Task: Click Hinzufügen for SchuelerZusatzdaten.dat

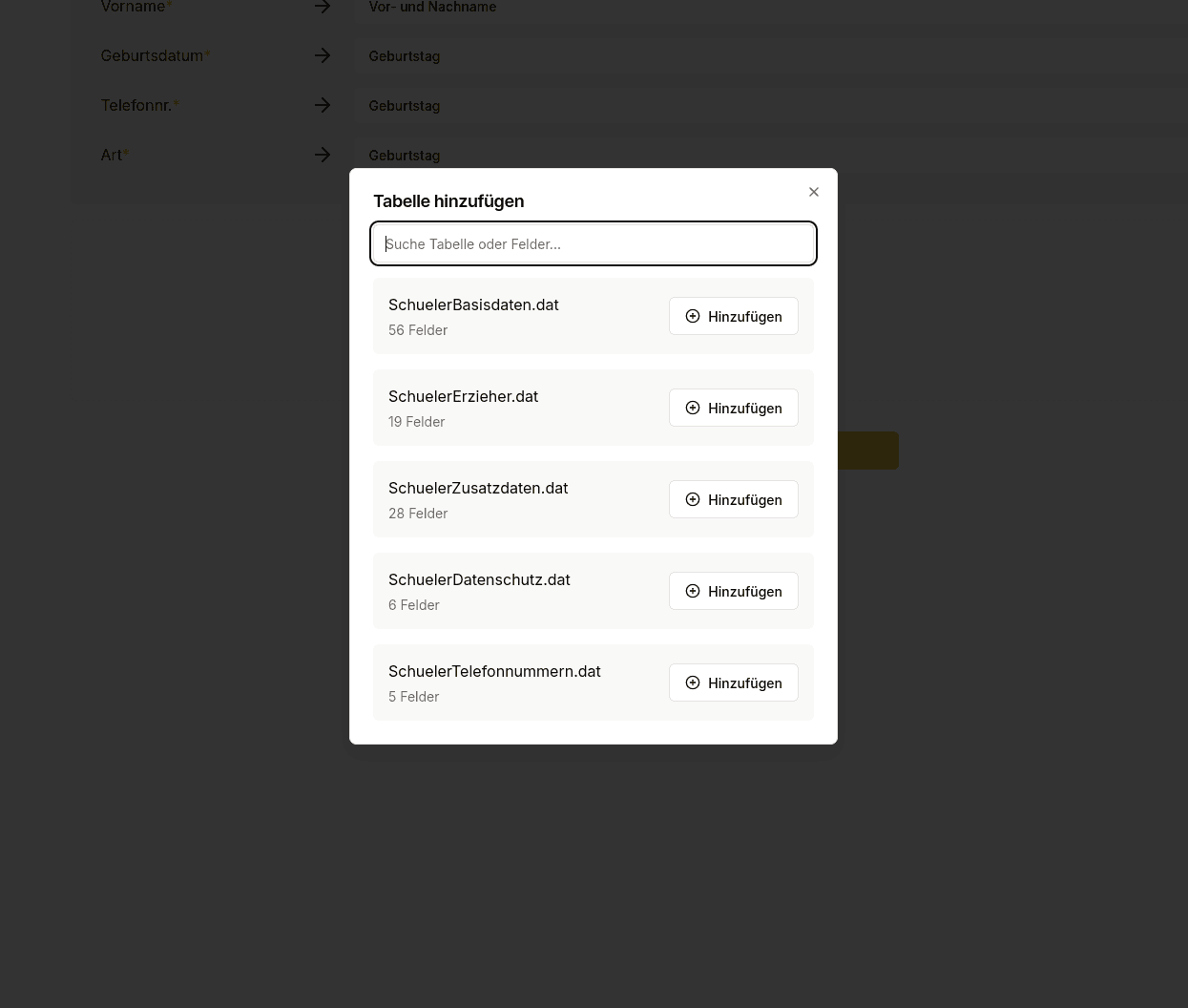Action: [x=734, y=499]
